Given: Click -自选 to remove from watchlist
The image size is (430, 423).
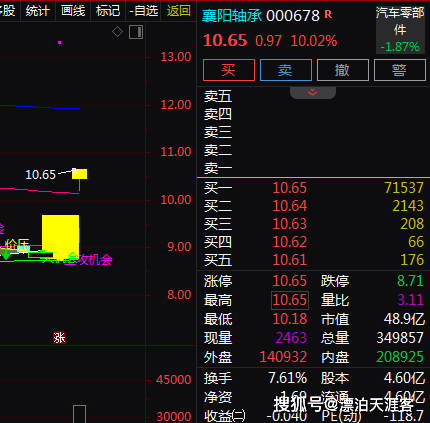Looking at the screenshot, I should coord(144,11).
